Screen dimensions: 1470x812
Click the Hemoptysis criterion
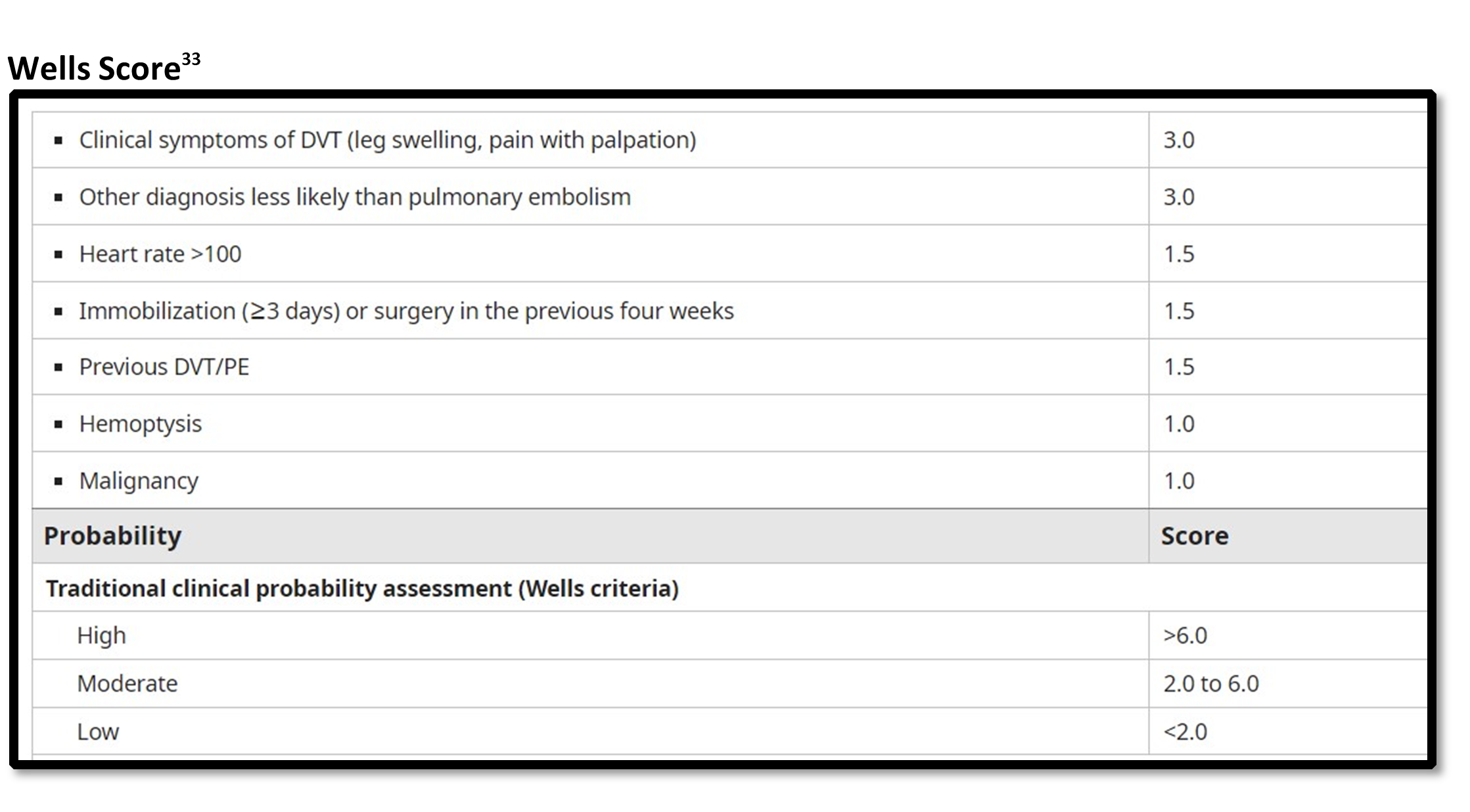[x=141, y=424]
